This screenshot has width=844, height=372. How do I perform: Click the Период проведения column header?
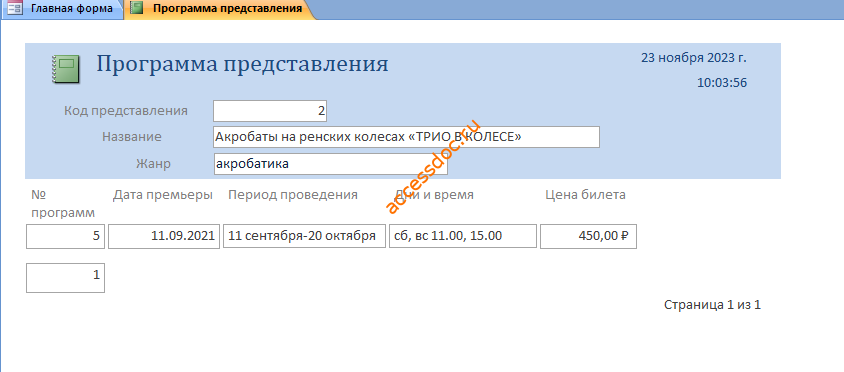293,195
